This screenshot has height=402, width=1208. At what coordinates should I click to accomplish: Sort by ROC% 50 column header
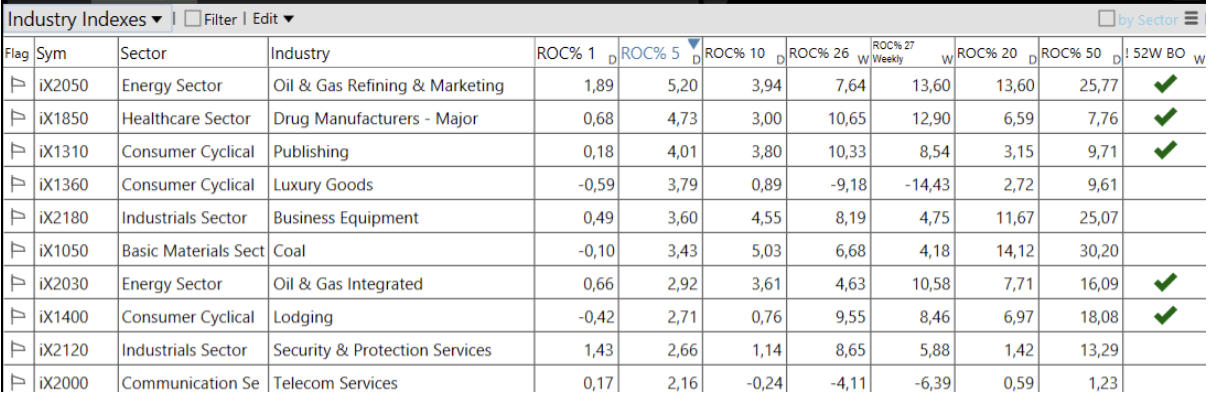coord(1070,54)
